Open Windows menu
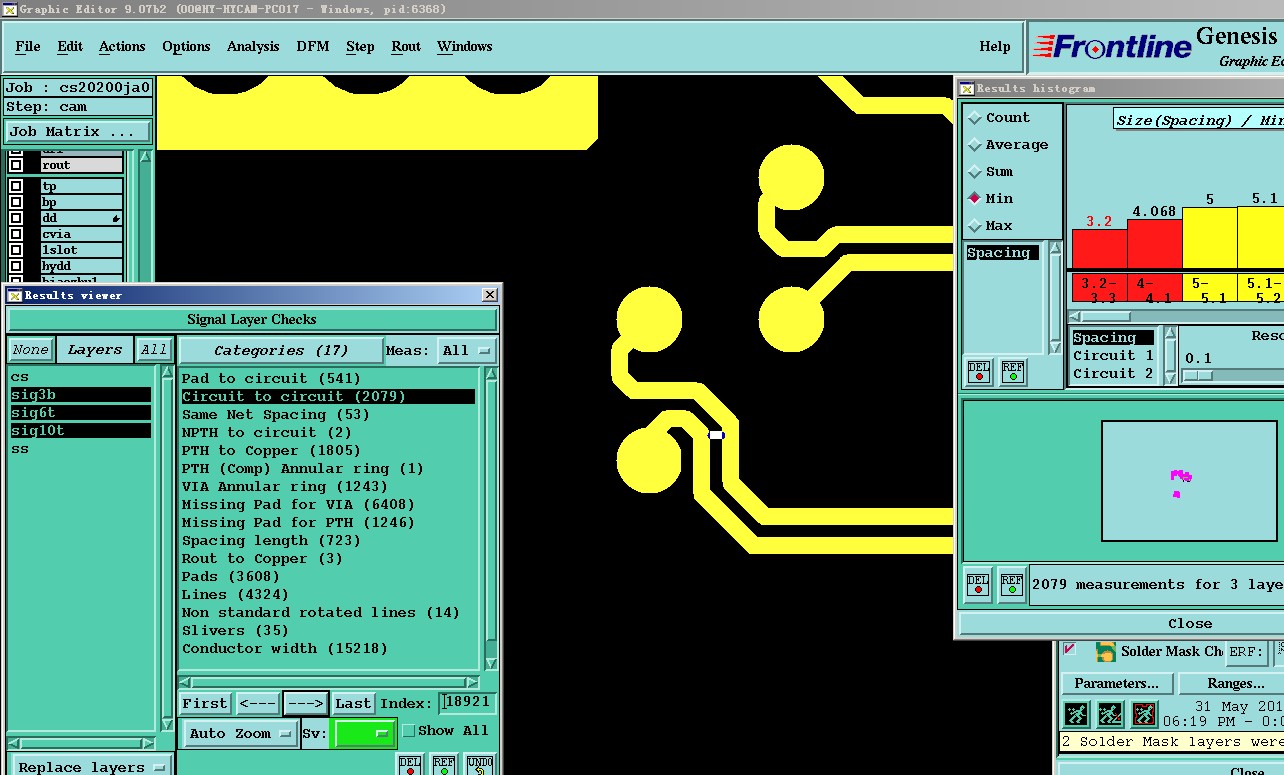This screenshot has width=1284, height=775. click(x=465, y=46)
